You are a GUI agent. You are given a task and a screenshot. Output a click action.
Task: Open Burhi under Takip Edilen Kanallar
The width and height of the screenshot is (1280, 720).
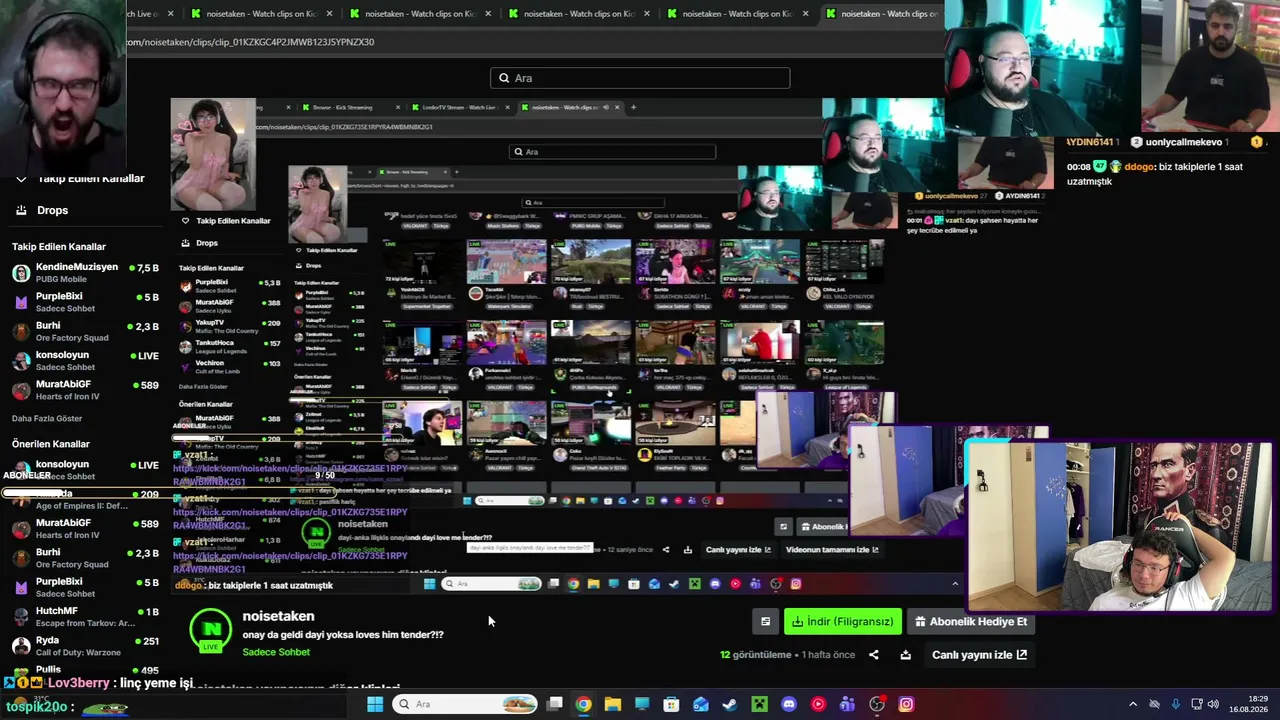click(48, 326)
